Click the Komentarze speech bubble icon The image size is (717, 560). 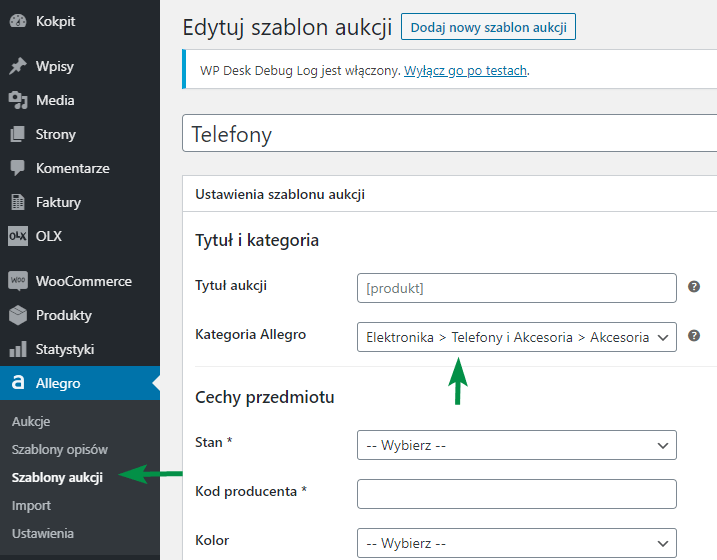click(18, 168)
